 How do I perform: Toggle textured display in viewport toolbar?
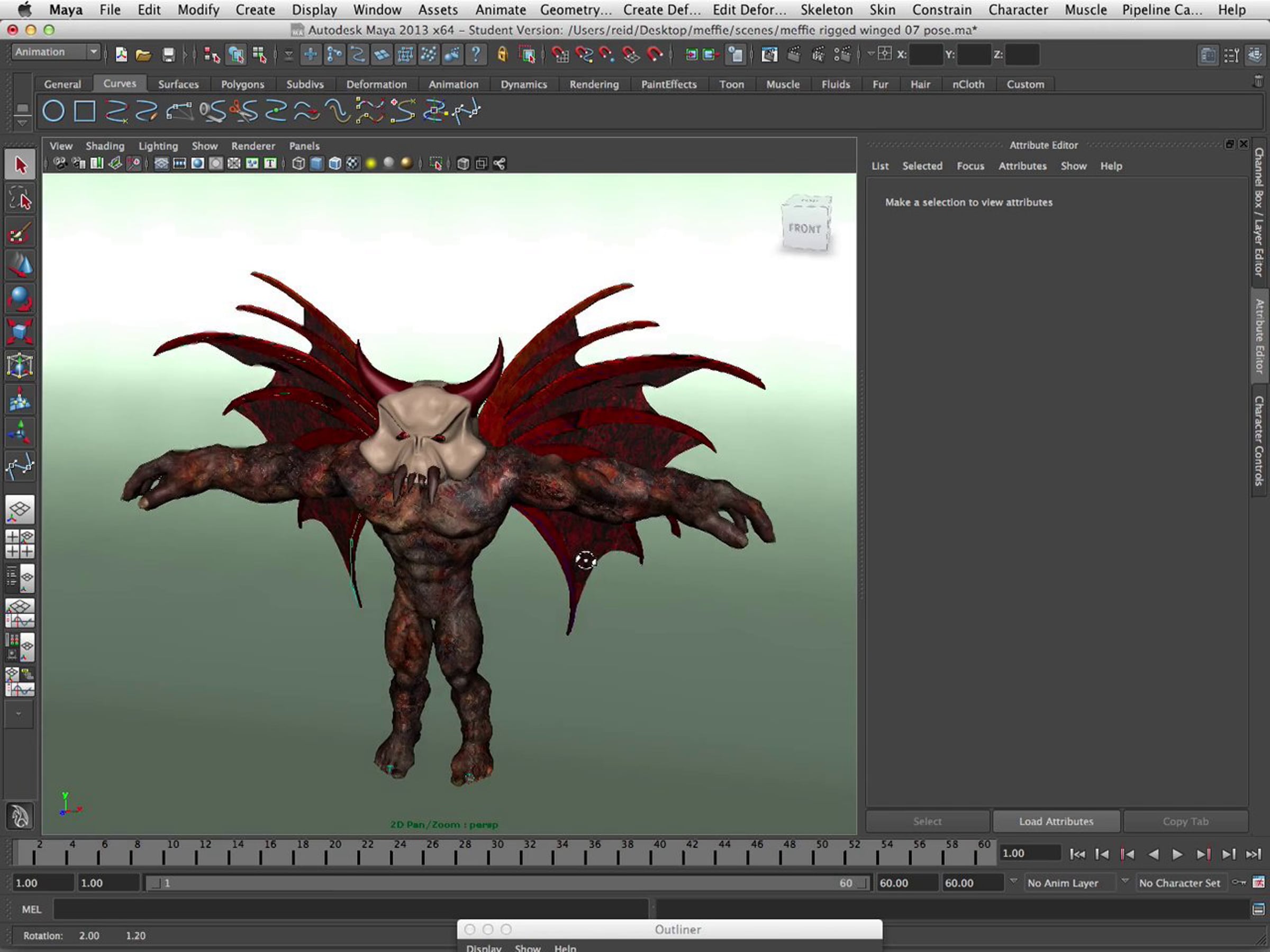click(x=352, y=163)
